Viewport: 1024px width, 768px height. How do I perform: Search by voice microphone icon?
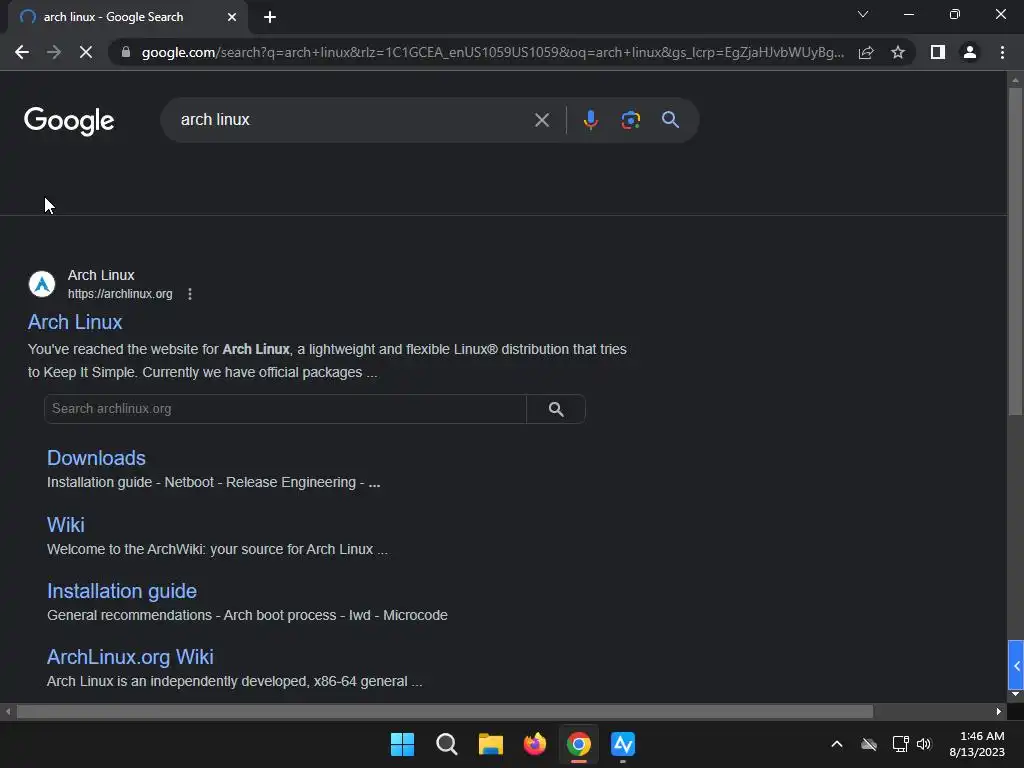point(590,120)
